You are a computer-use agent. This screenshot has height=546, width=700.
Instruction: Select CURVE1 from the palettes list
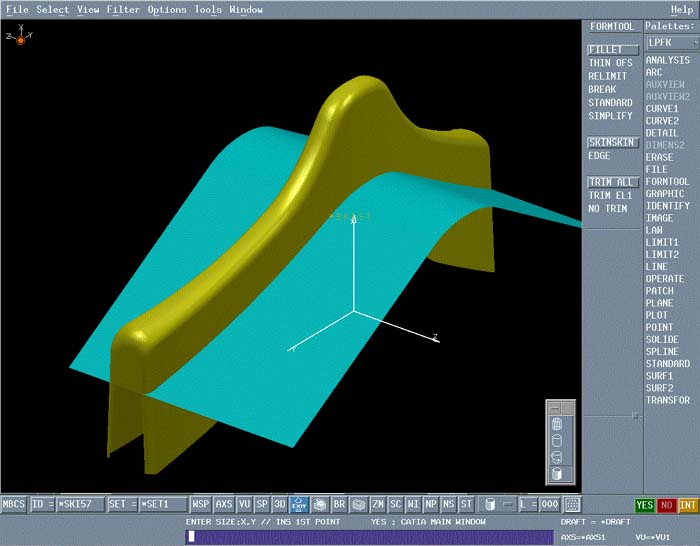(662, 109)
